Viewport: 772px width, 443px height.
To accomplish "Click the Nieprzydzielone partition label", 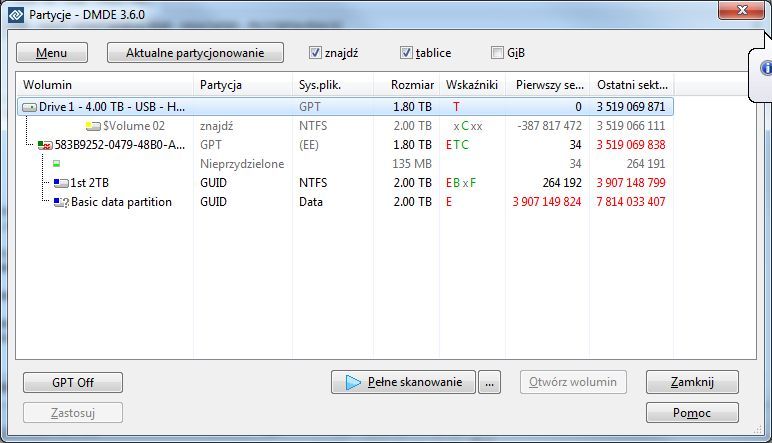I will click(x=242, y=164).
